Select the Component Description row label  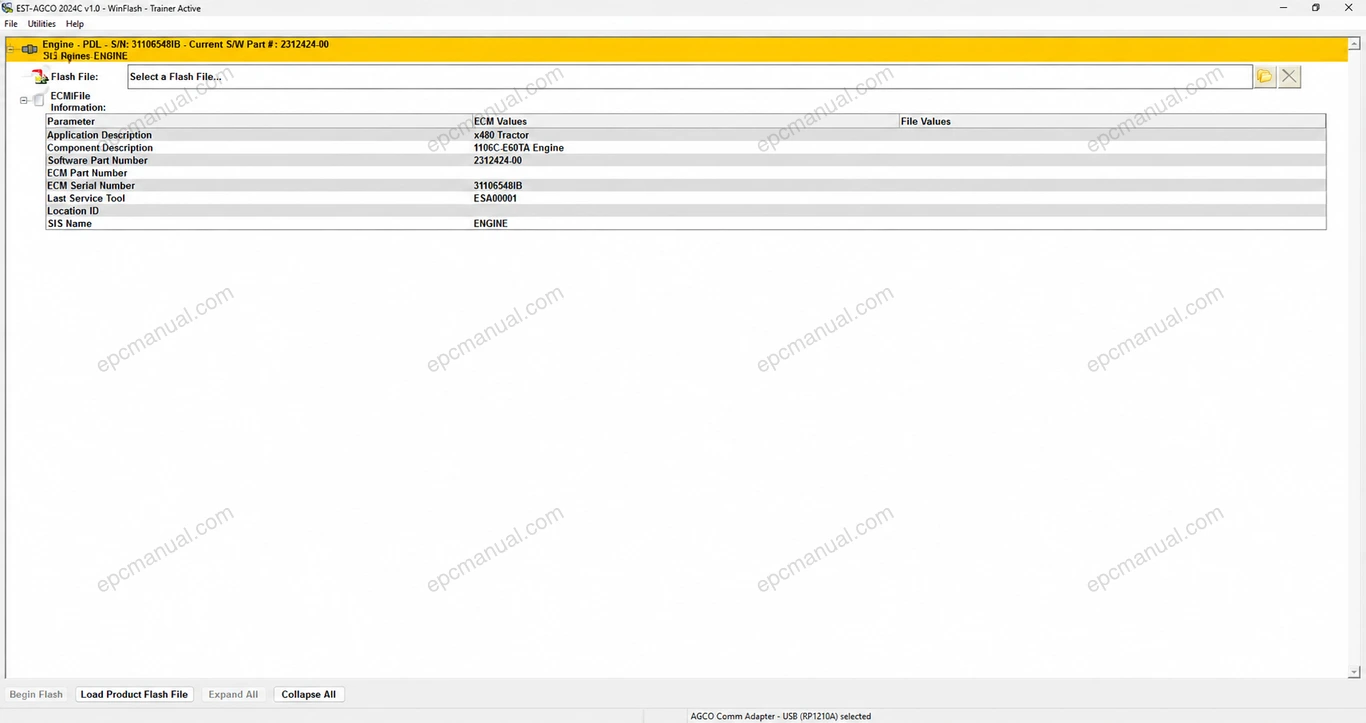click(x=100, y=148)
